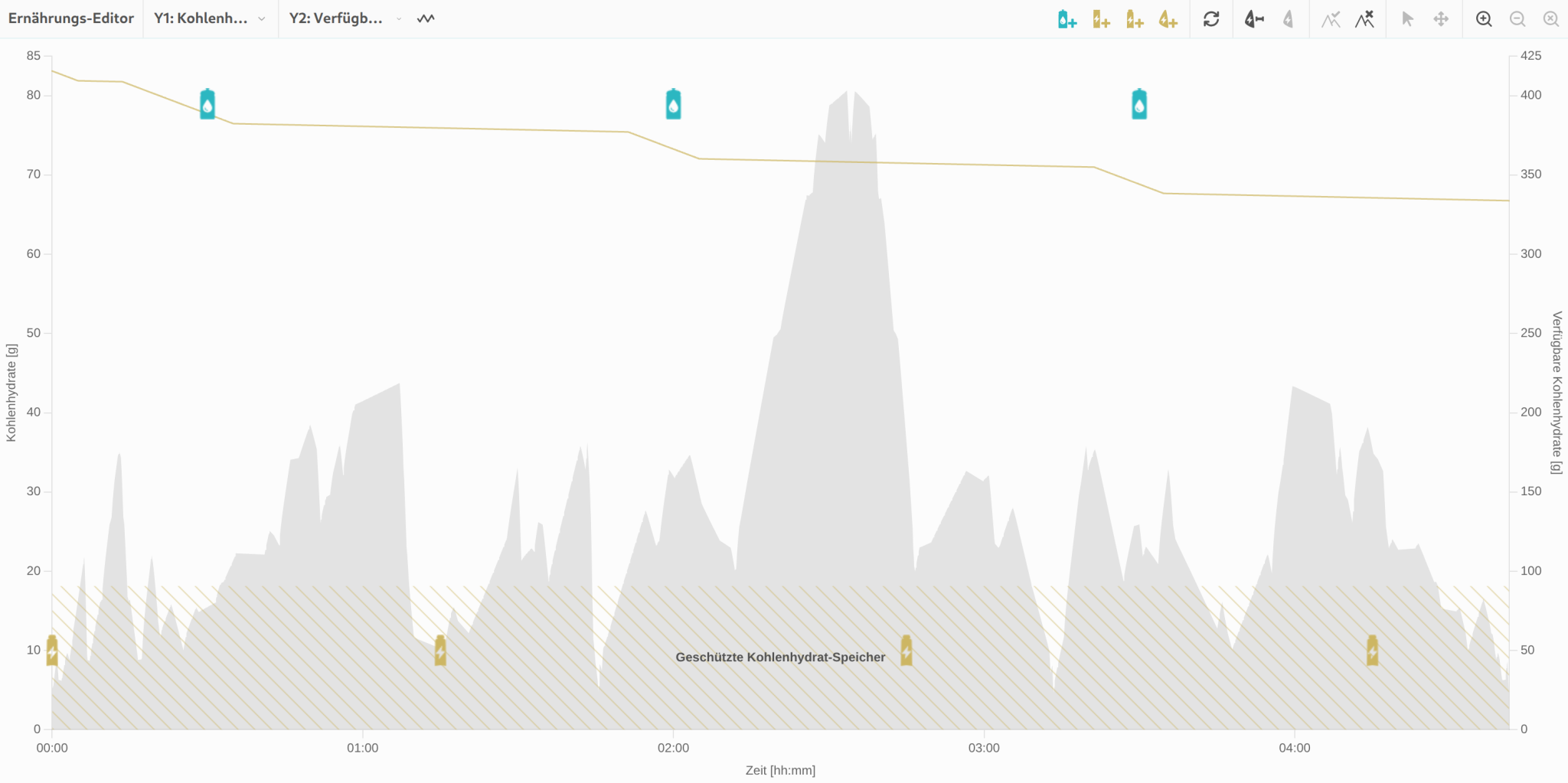The image size is (1568, 783).
Task: Select the water bottle marker near 02:00
Action: point(673,104)
